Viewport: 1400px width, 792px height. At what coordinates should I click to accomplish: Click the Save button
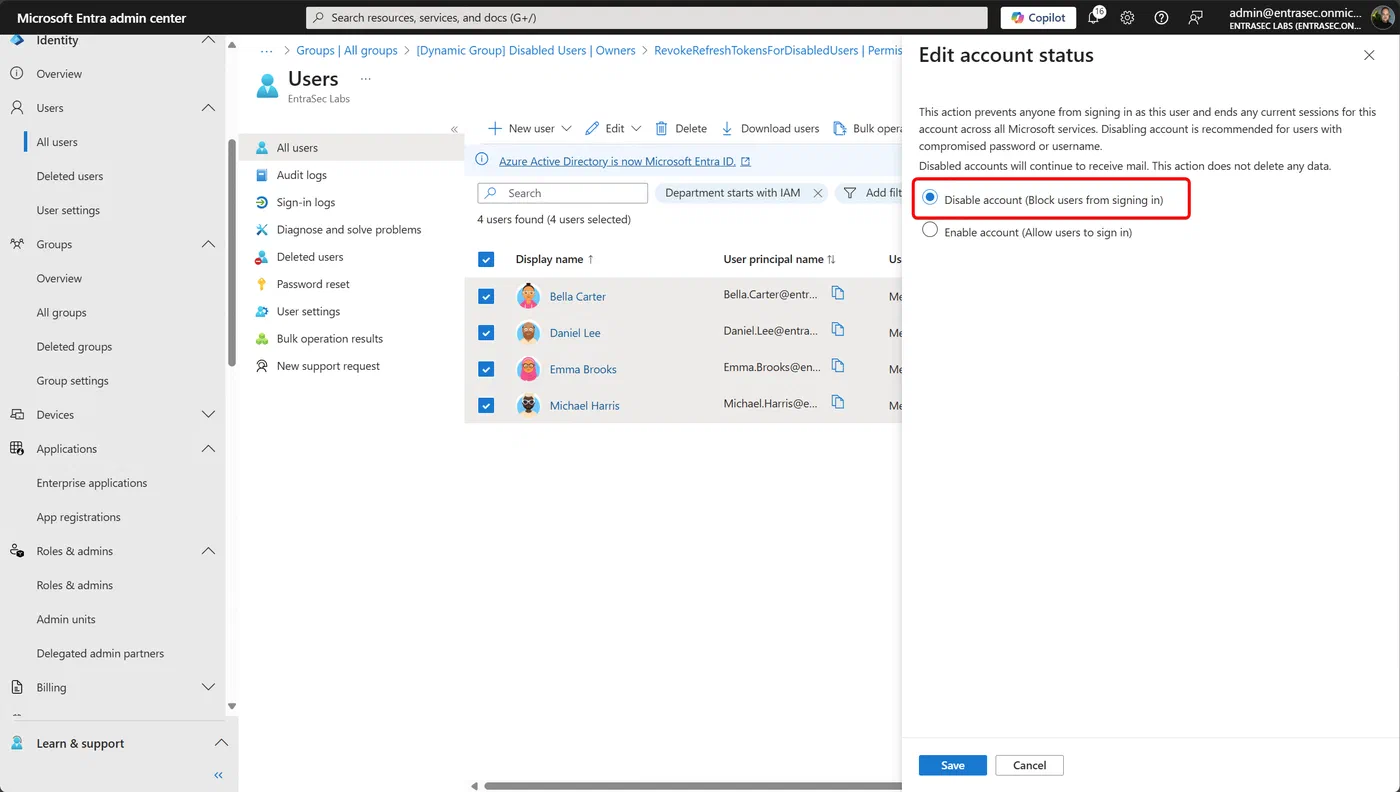pos(953,765)
